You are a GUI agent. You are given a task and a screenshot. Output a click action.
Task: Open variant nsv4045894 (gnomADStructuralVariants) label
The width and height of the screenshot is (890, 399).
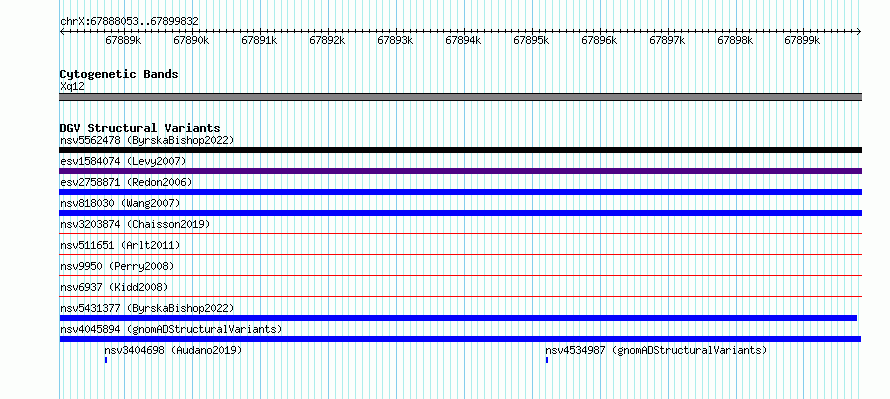coord(171,329)
